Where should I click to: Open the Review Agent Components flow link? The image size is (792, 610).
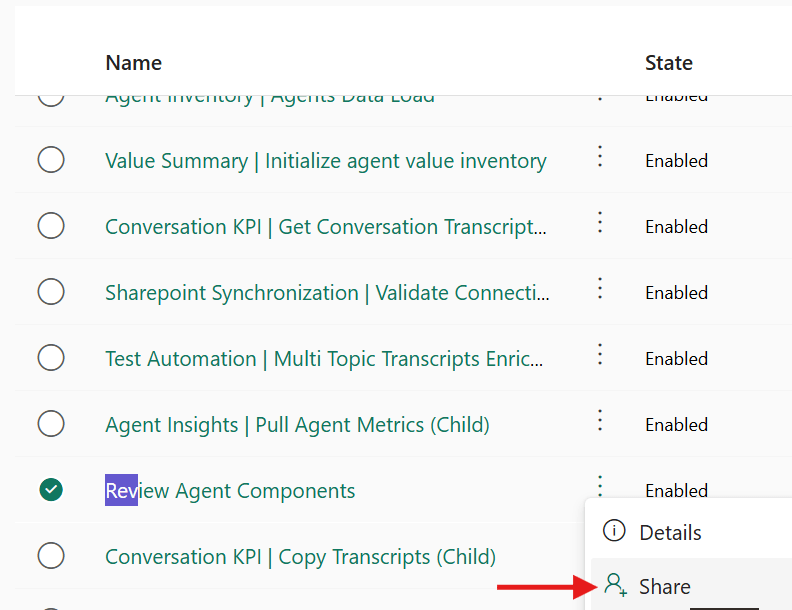[230, 491]
